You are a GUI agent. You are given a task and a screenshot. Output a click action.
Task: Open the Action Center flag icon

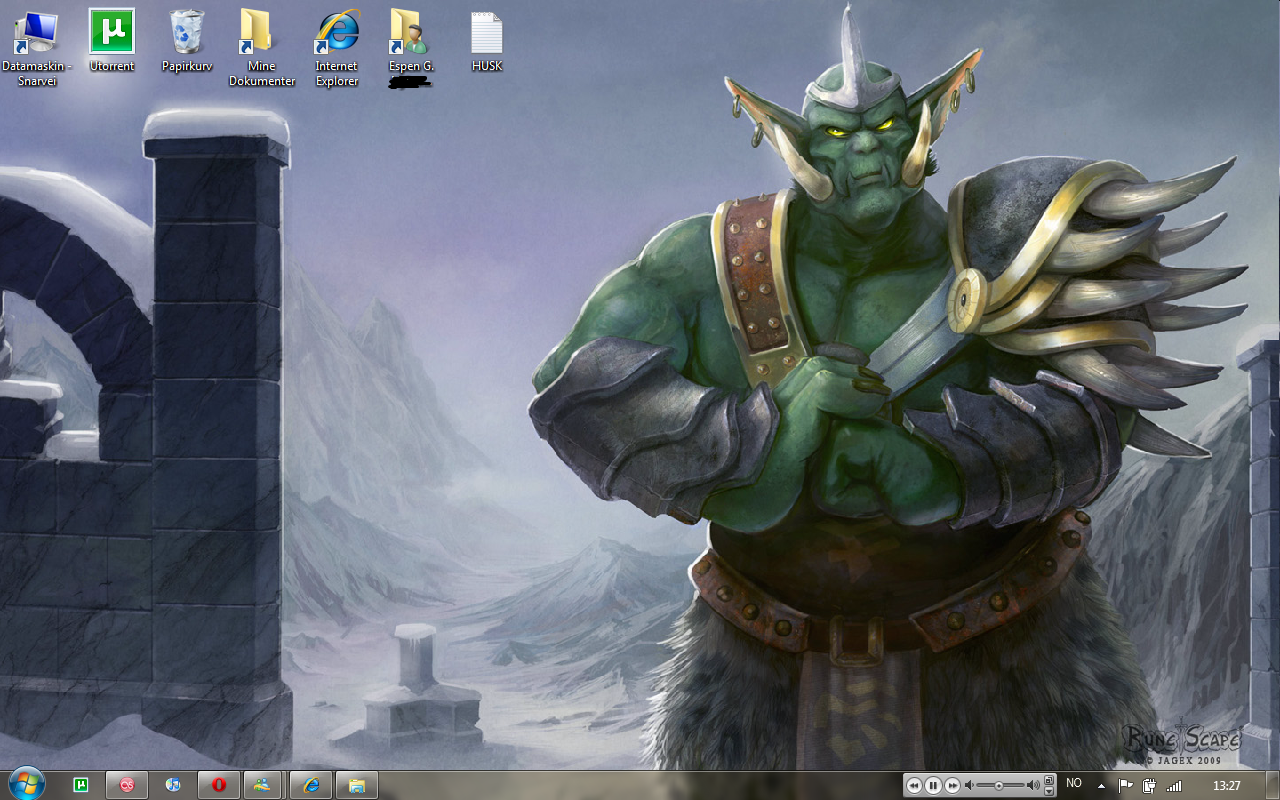tap(1125, 785)
